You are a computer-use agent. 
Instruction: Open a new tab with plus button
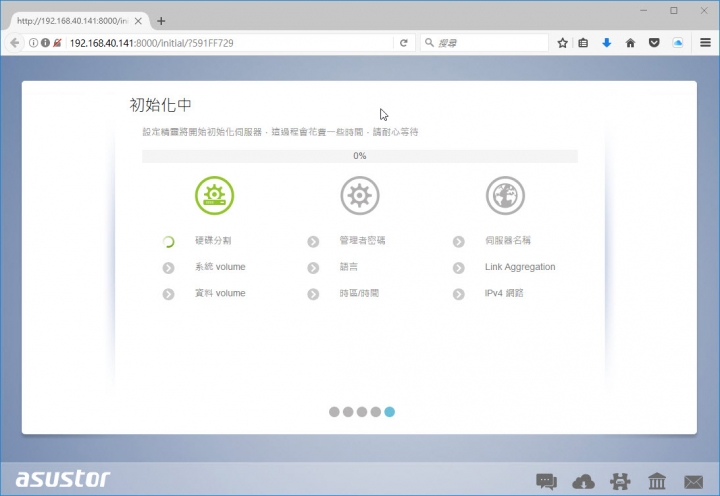161,21
